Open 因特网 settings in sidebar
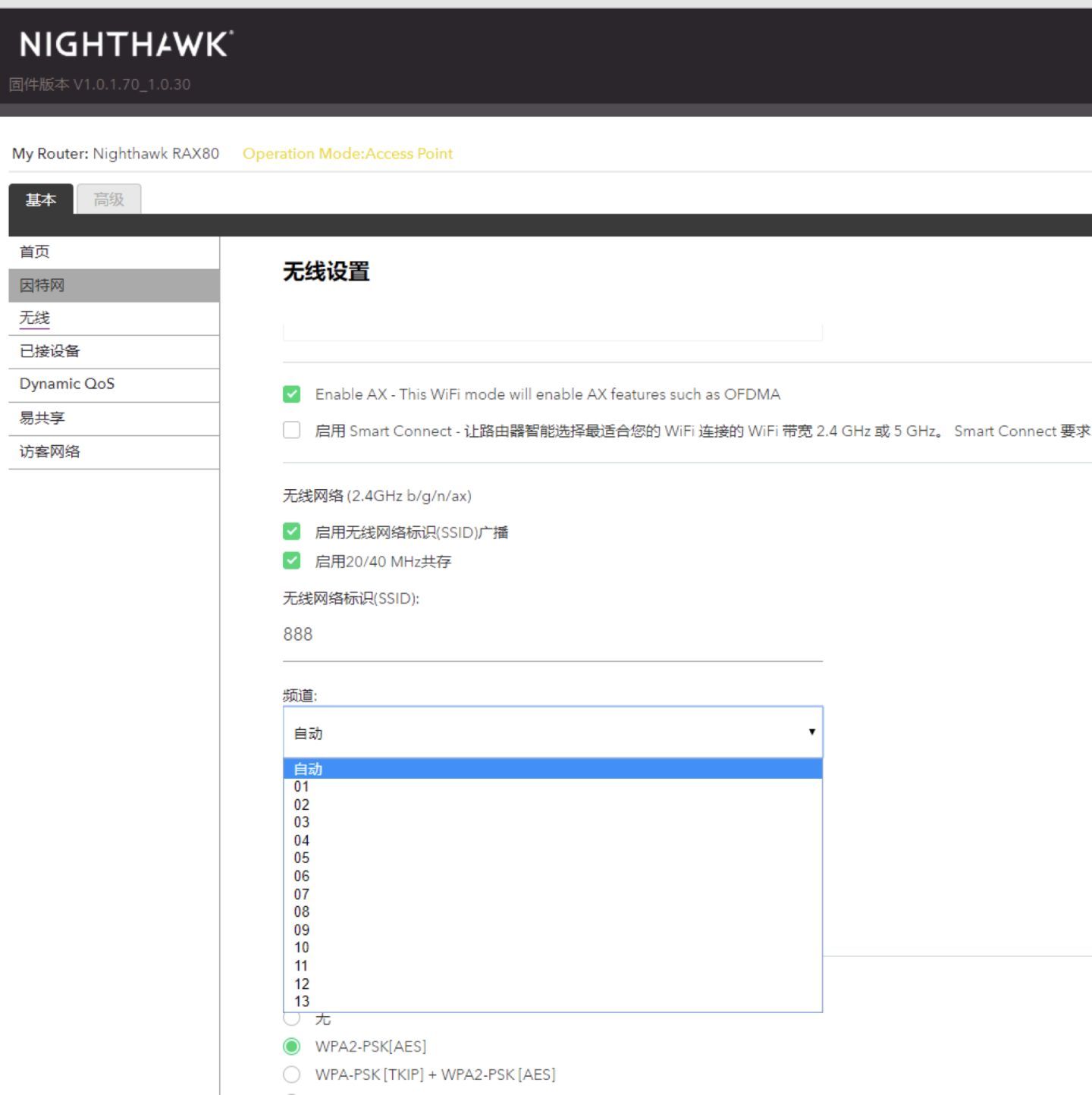The height and width of the screenshot is (1095, 1092). point(114,285)
